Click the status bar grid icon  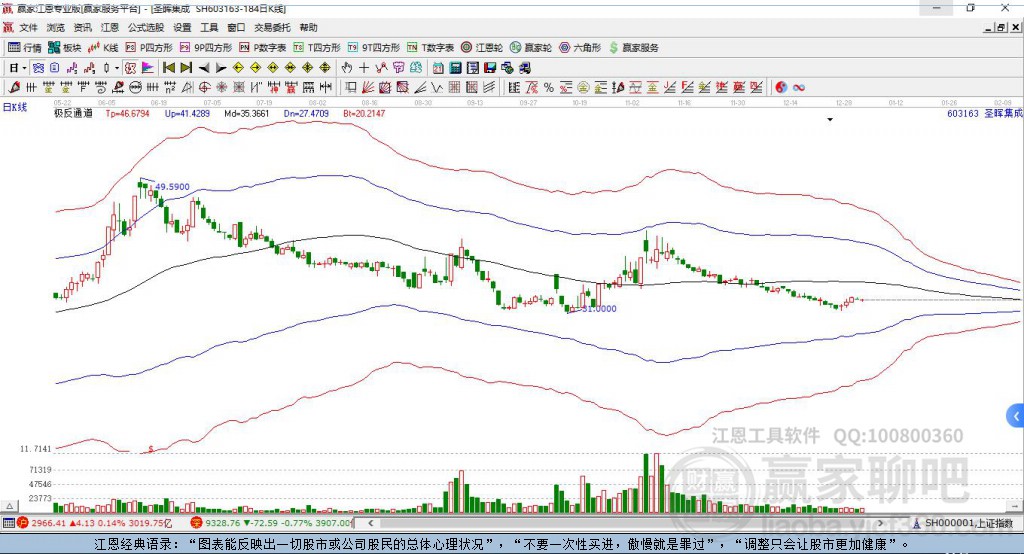pos(8,523)
